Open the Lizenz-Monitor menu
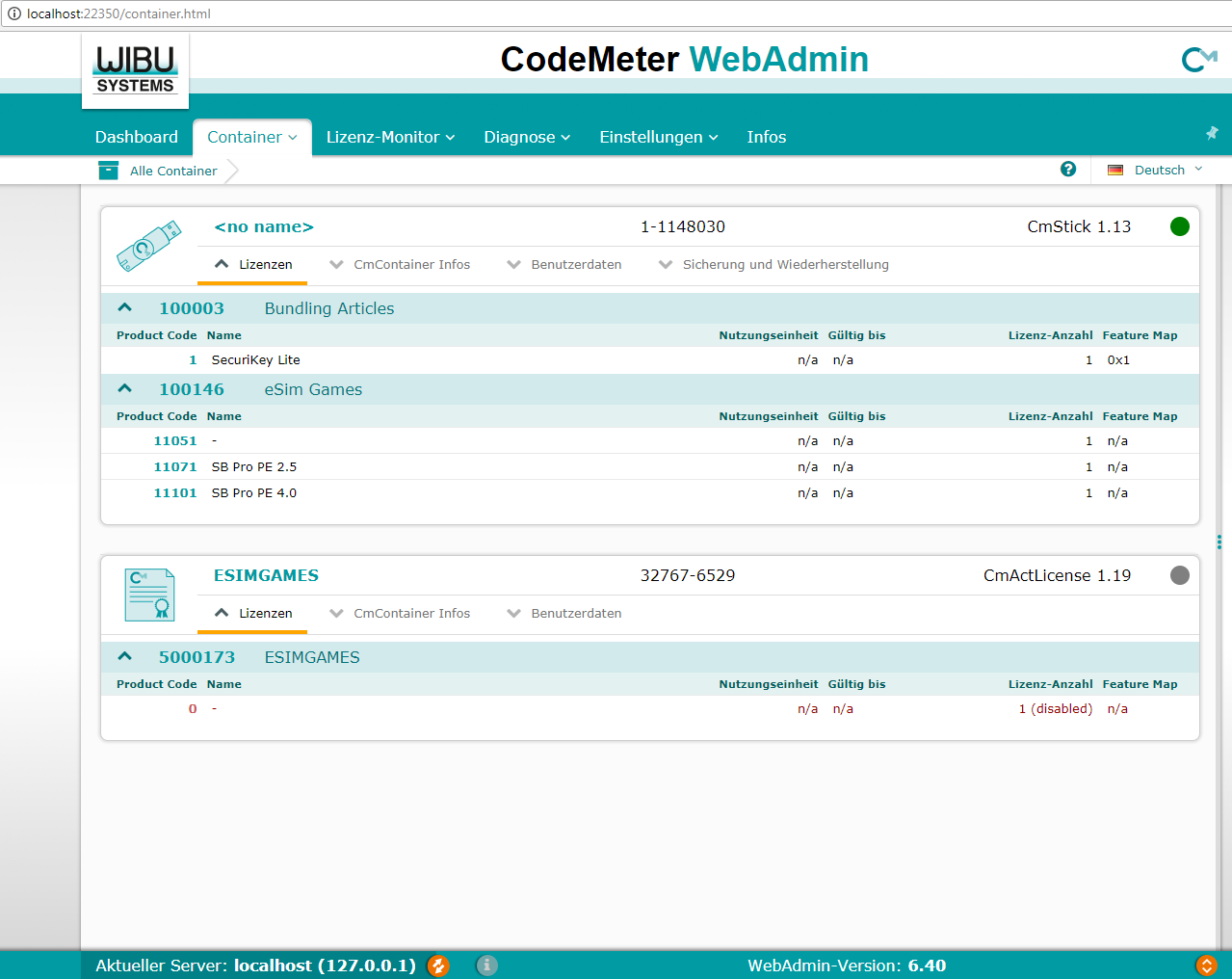1232x979 pixels. coord(390,137)
